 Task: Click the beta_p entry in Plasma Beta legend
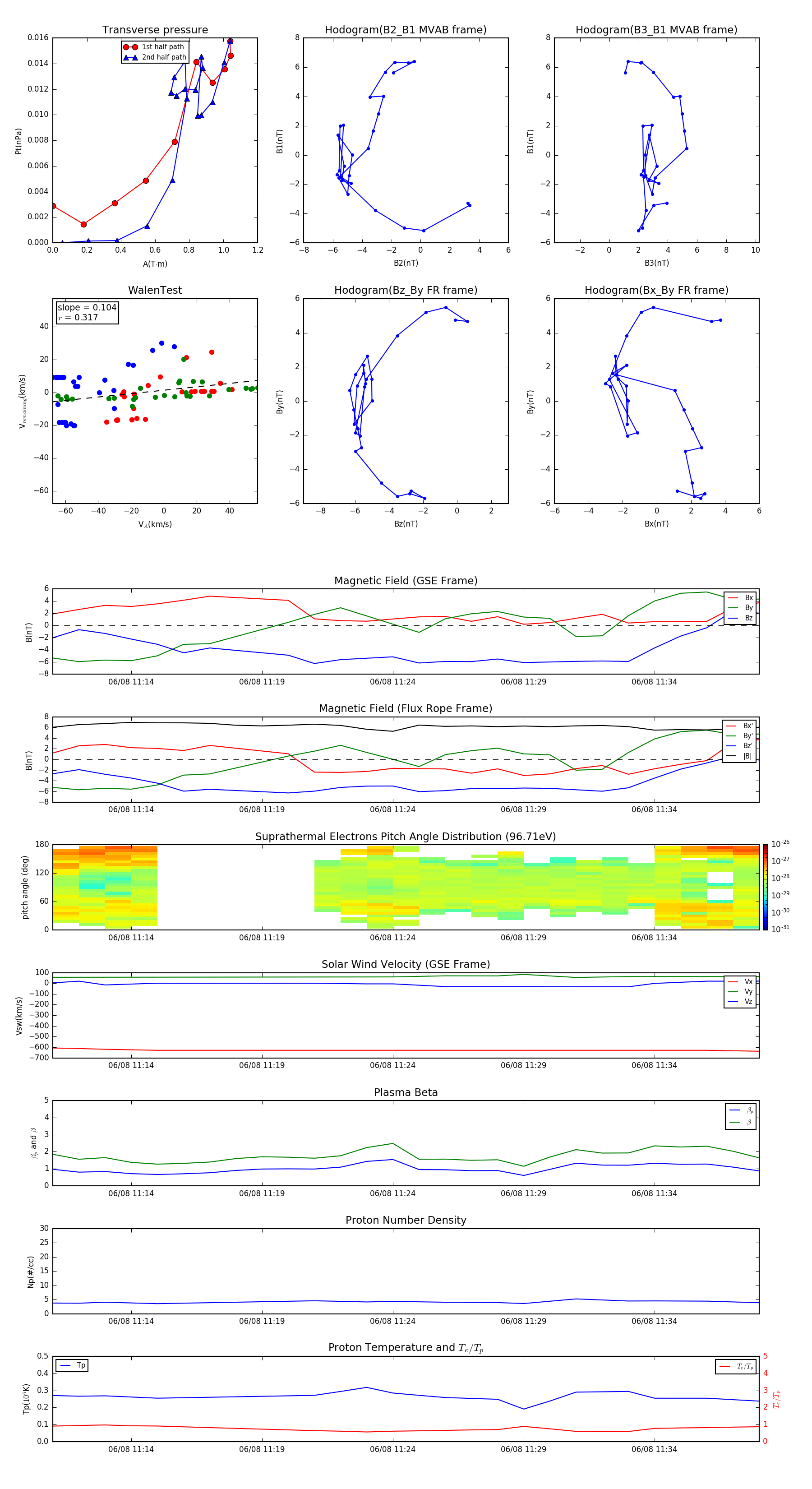click(x=741, y=1110)
